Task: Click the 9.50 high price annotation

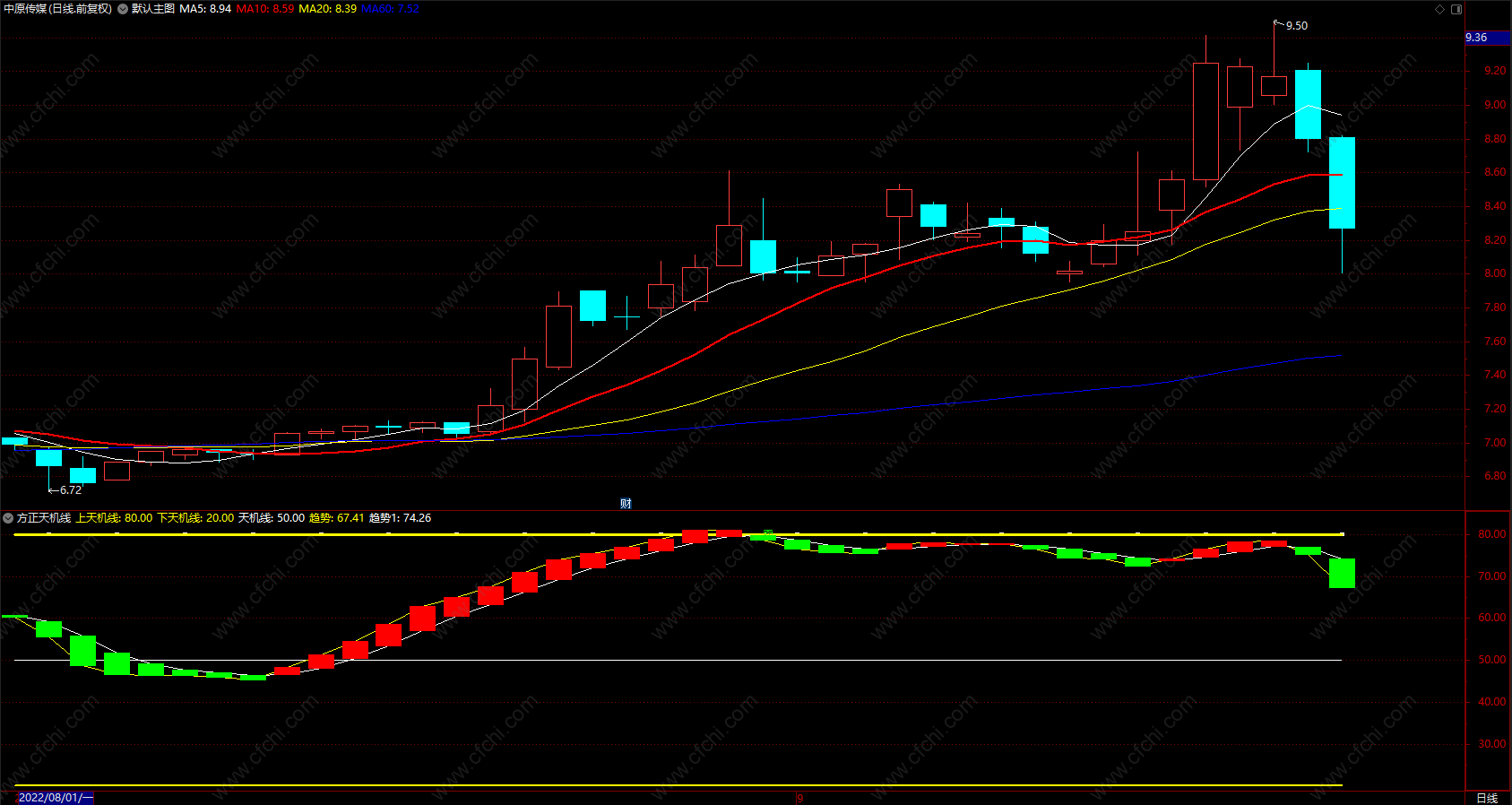Action: [x=1296, y=26]
